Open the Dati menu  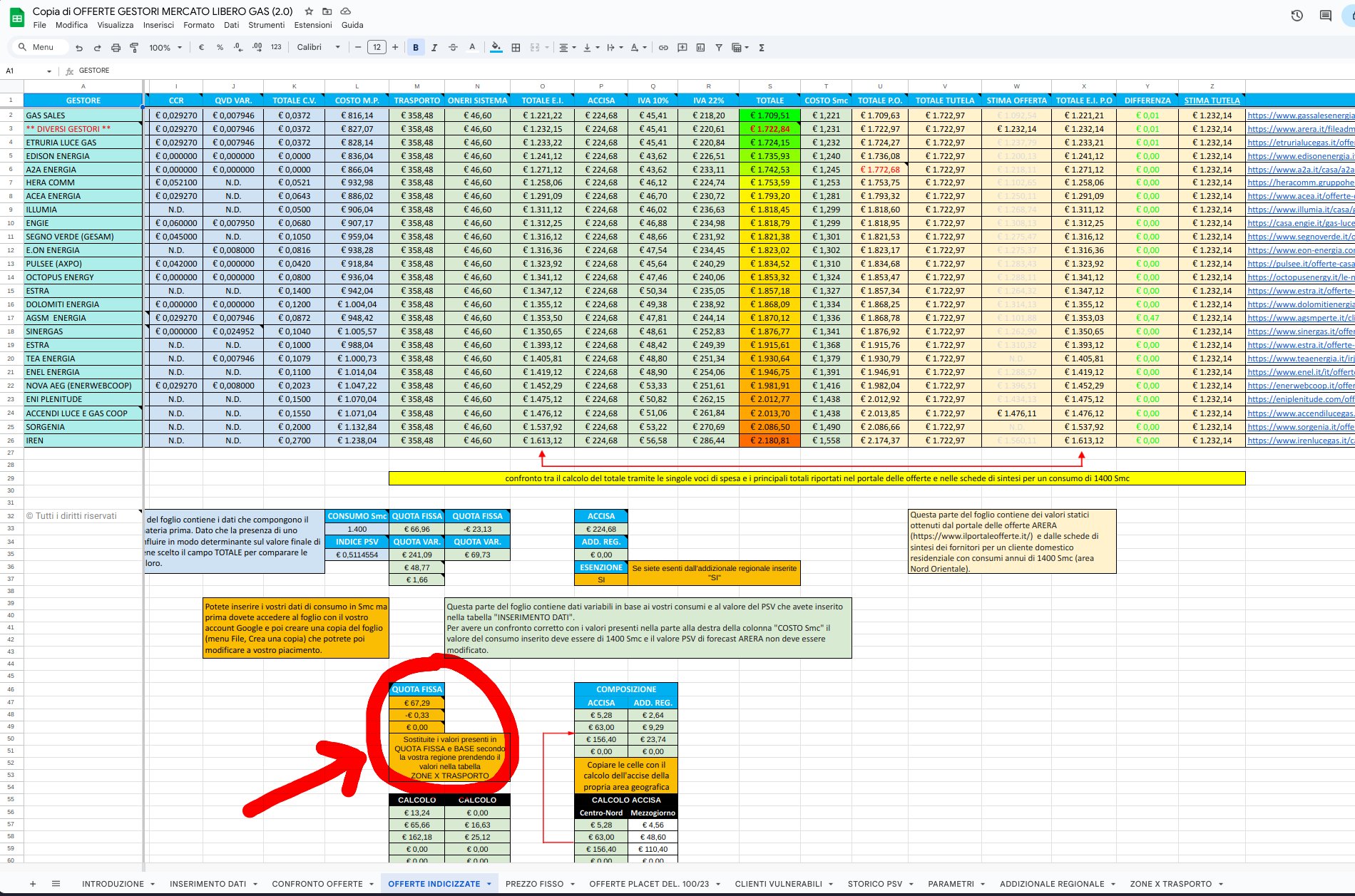point(232,25)
